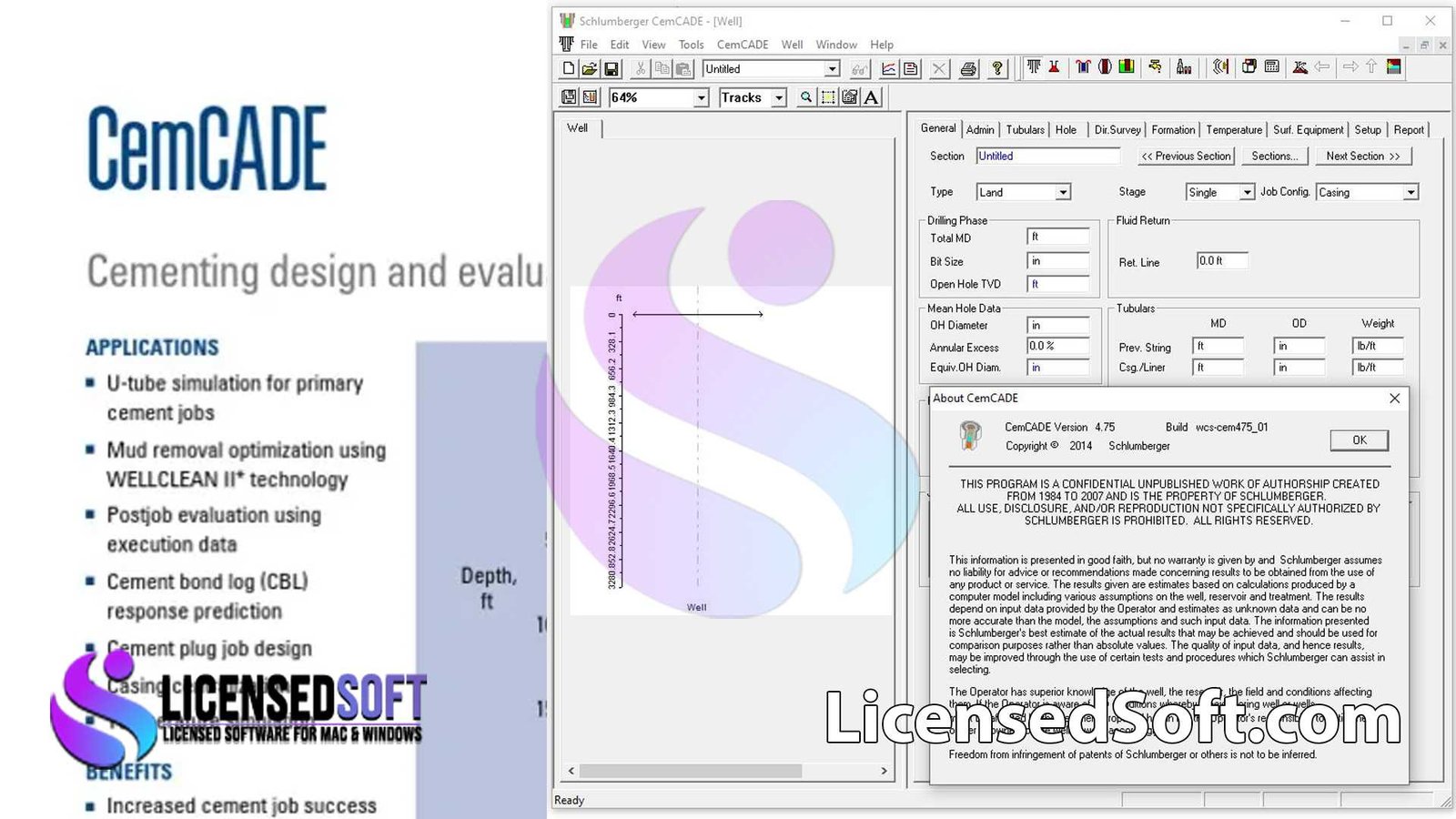
Task: Open the bottles icon in toolbar
Action: [1184, 66]
